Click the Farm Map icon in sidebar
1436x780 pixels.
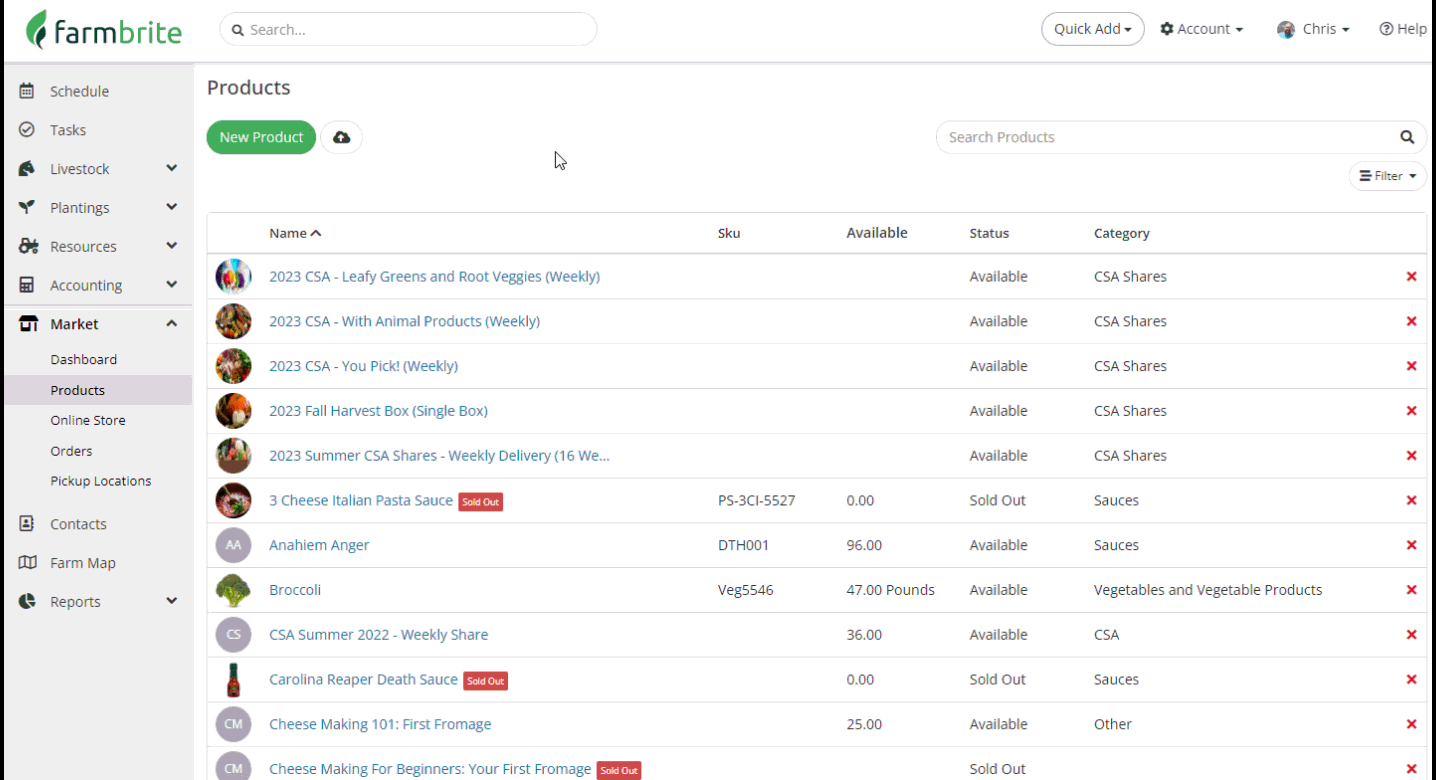tap(28, 563)
